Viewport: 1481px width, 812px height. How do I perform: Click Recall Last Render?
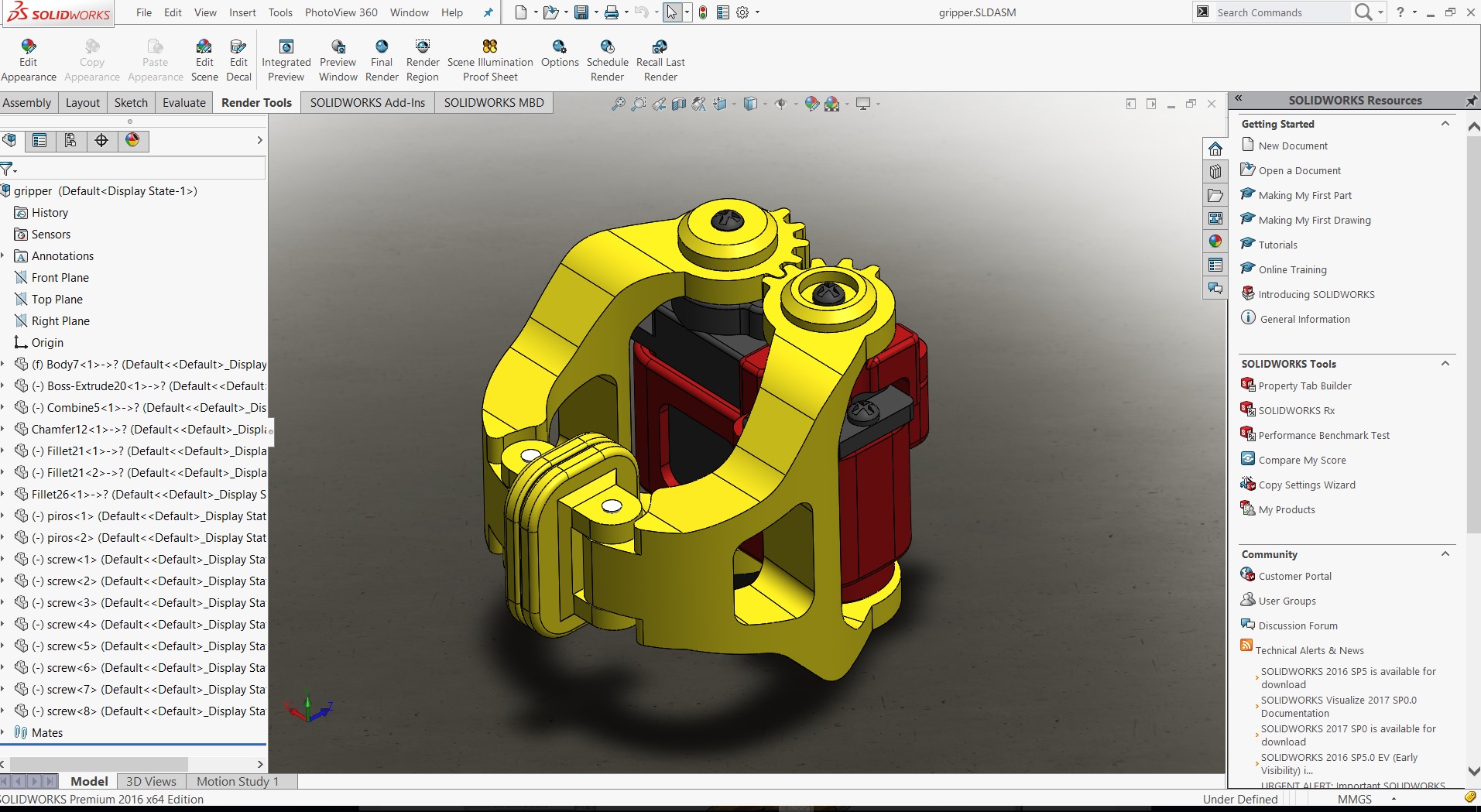click(x=660, y=60)
